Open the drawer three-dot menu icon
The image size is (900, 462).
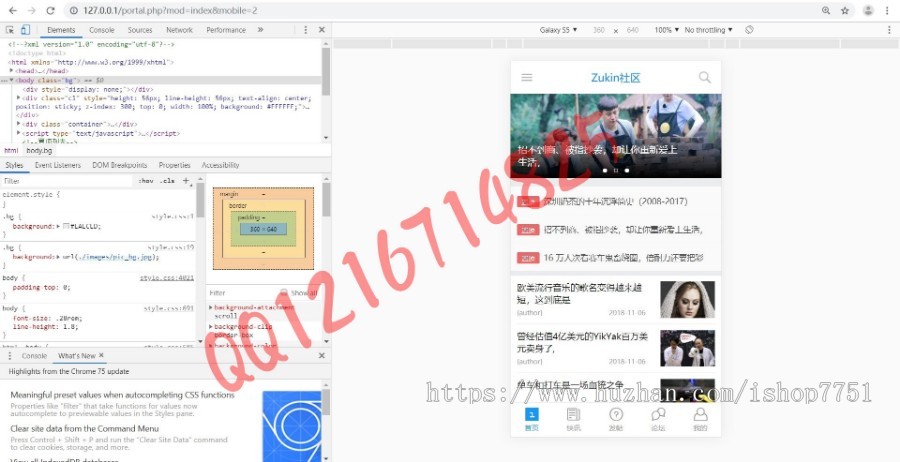point(9,356)
